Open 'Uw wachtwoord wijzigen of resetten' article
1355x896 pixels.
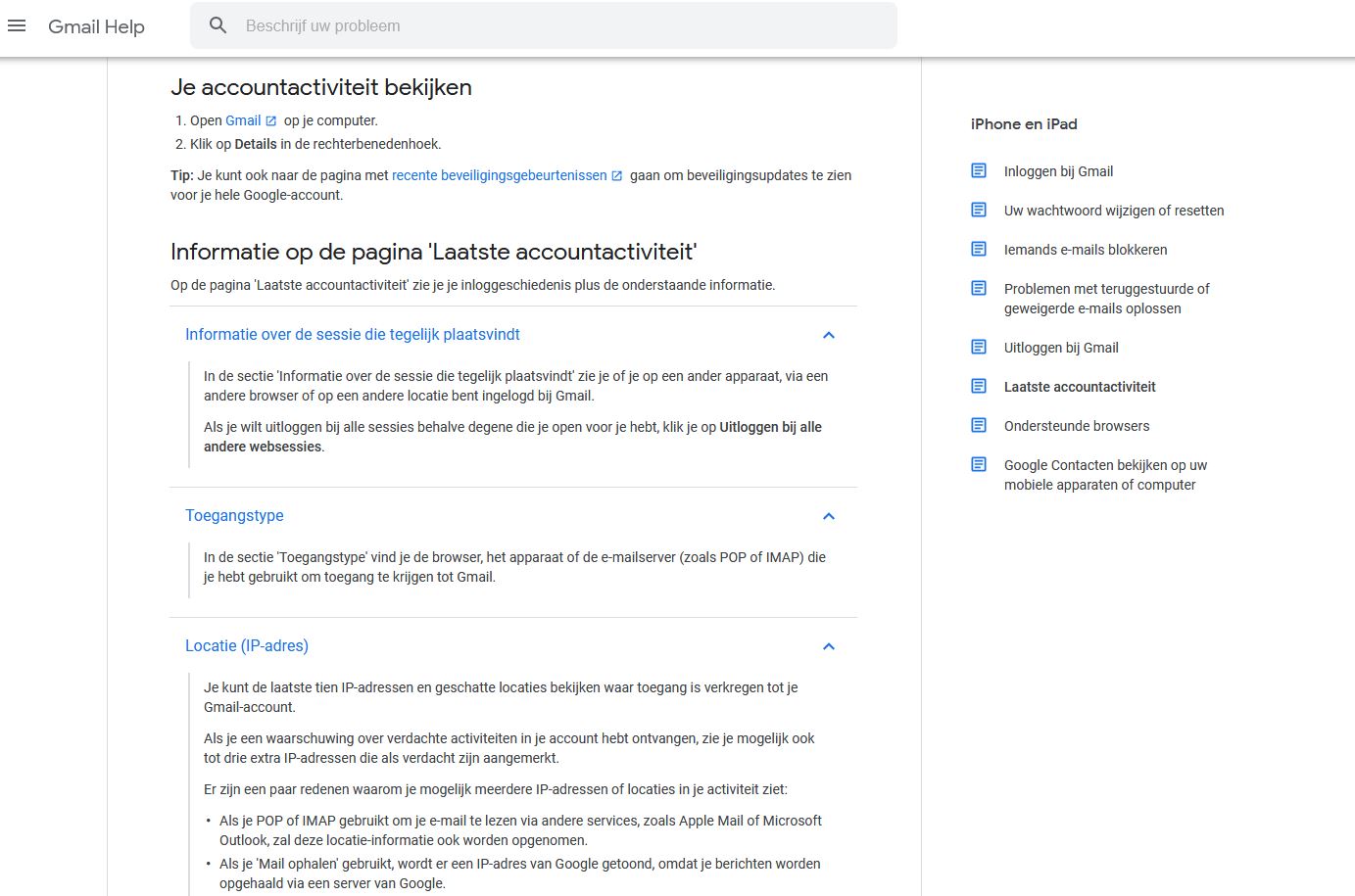tap(1113, 210)
